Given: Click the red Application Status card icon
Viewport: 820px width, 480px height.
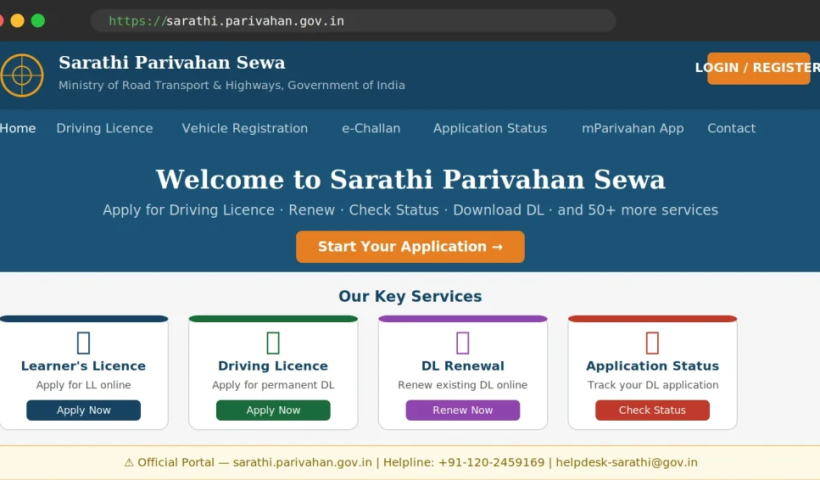Looking at the screenshot, I should pos(652,343).
